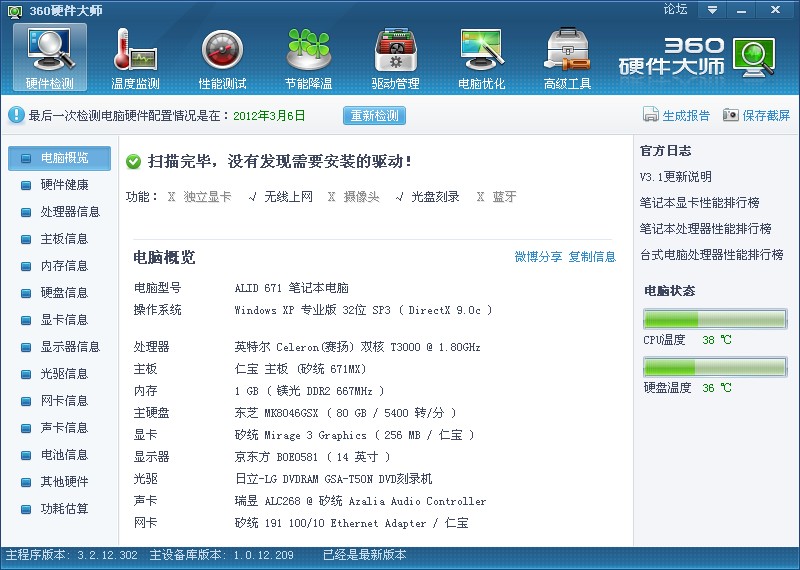Open the 论坛 forum link

(x=676, y=9)
